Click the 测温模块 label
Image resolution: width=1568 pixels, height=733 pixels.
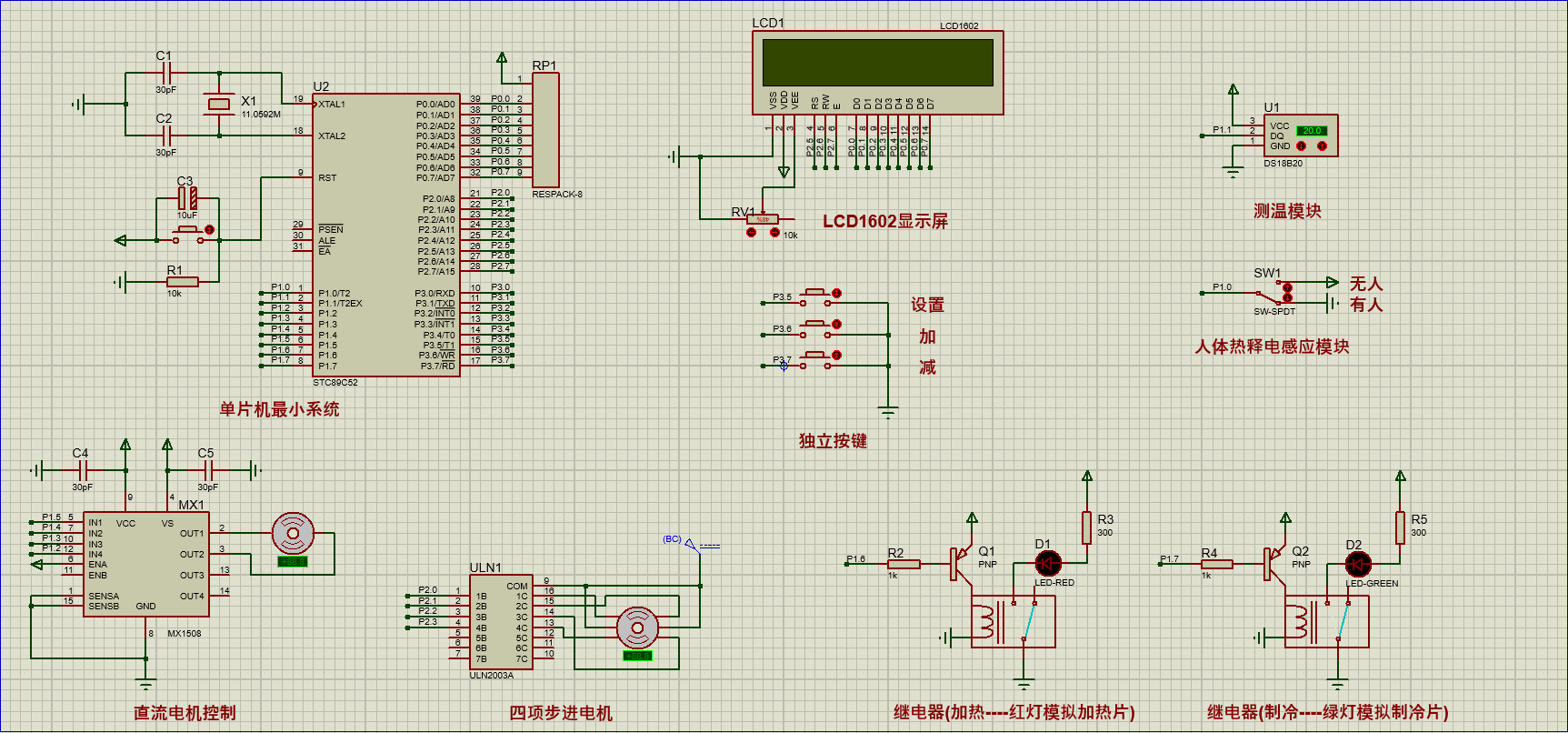[x=1287, y=211]
